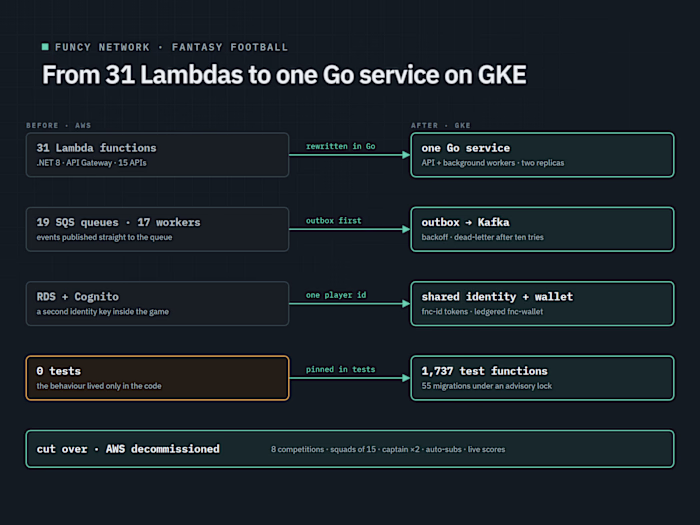This screenshot has width=700, height=525.
Task: Select the 'one Go service' box
Action: click(x=542, y=155)
